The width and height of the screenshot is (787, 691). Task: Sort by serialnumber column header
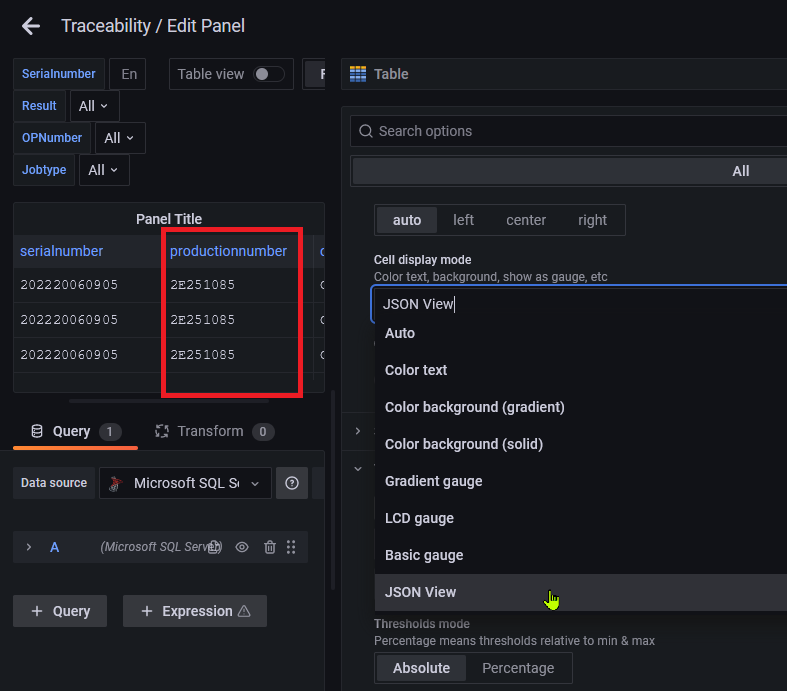62,251
